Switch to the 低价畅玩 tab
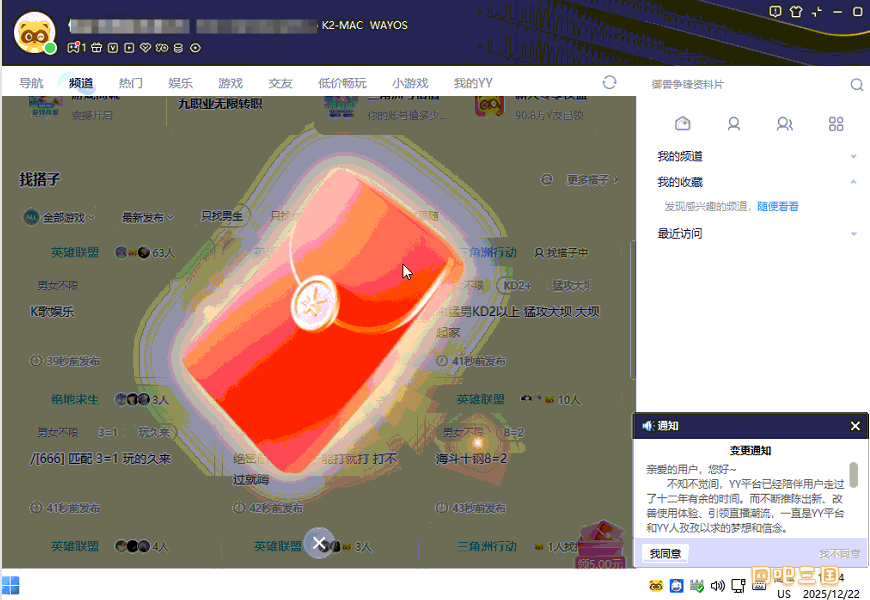The height and width of the screenshot is (600, 870). (x=342, y=83)
